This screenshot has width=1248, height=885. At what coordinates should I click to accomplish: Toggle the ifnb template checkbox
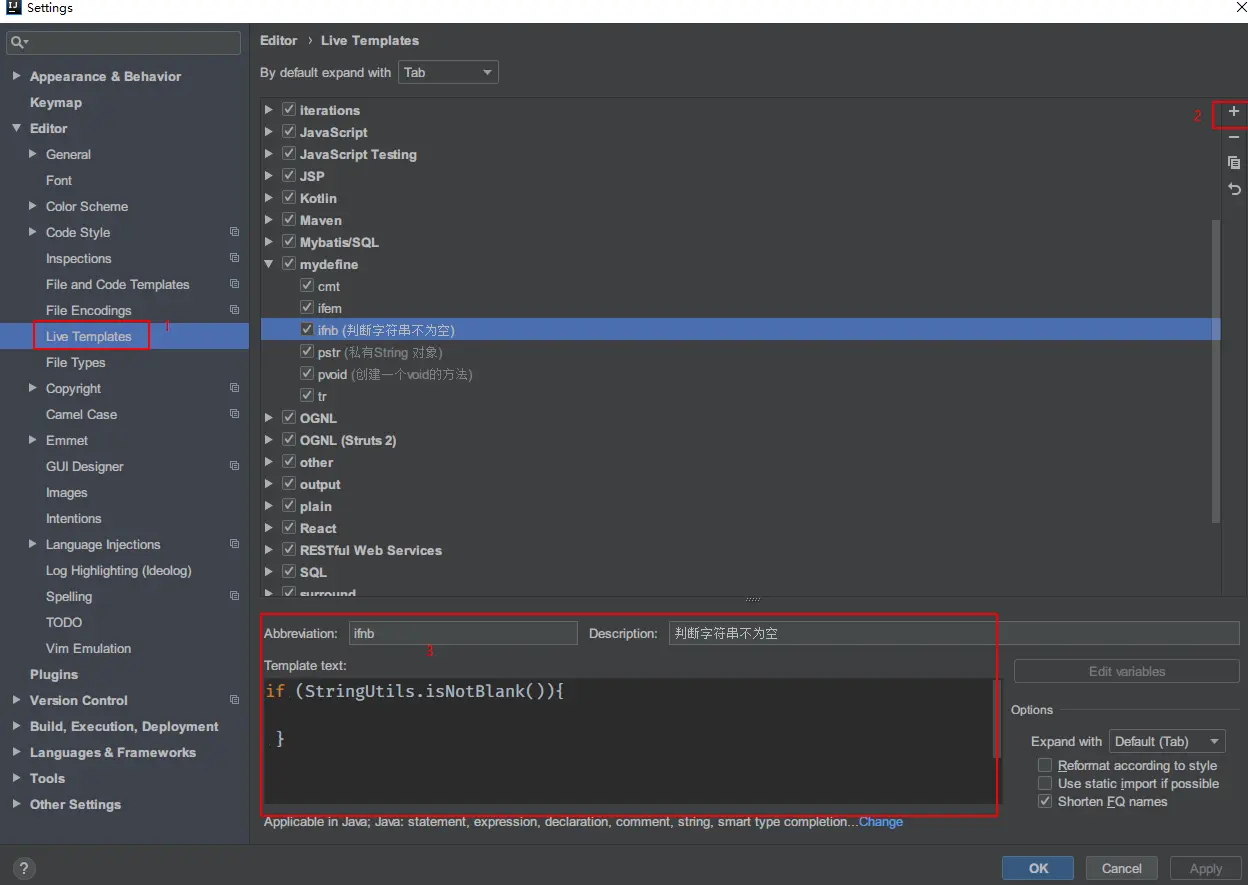point(307,329)
